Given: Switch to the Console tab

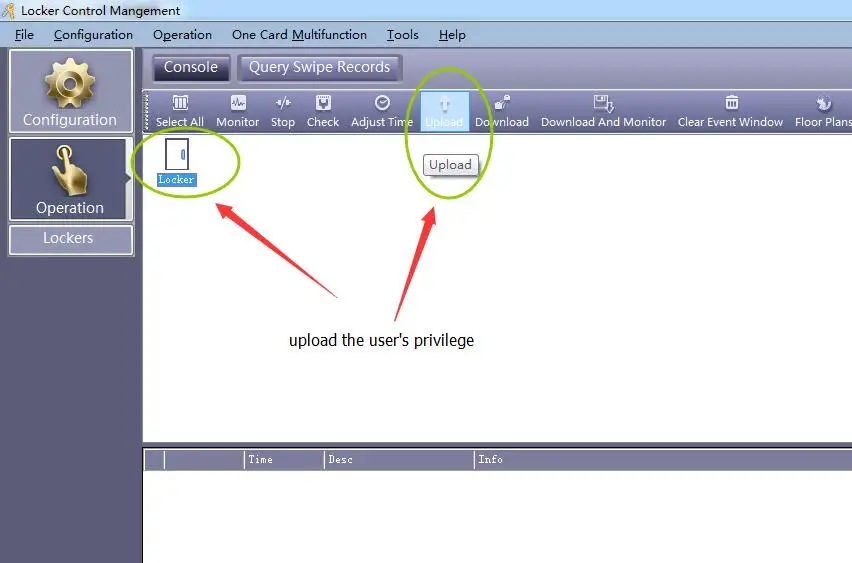Looking at the screenshot, I should [191, 67].
